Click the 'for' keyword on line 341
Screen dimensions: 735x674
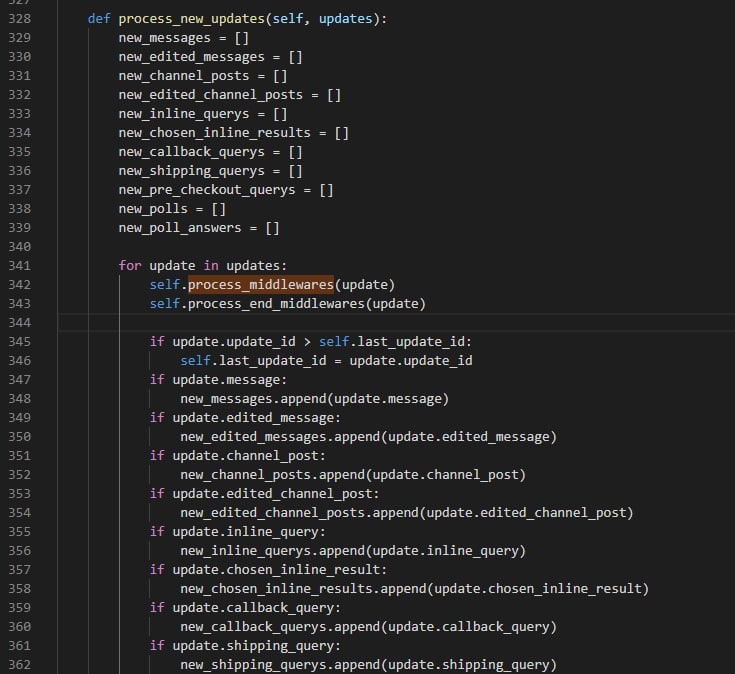tap(130, 266)
